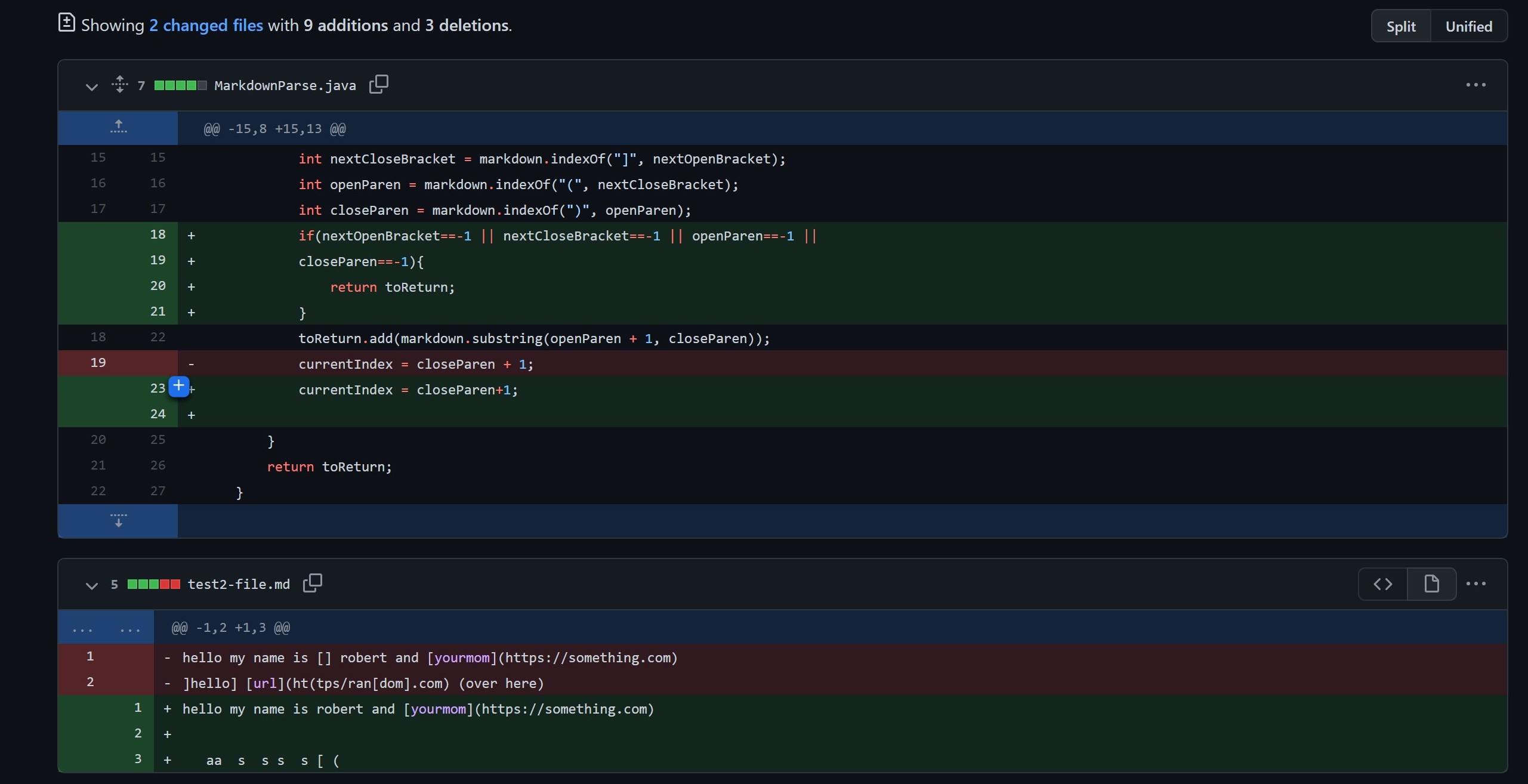The width and height of the screenshot is (1528, 784).
Task: Expand all lines in MarkdownParse.java
Action: coord(119,84)
